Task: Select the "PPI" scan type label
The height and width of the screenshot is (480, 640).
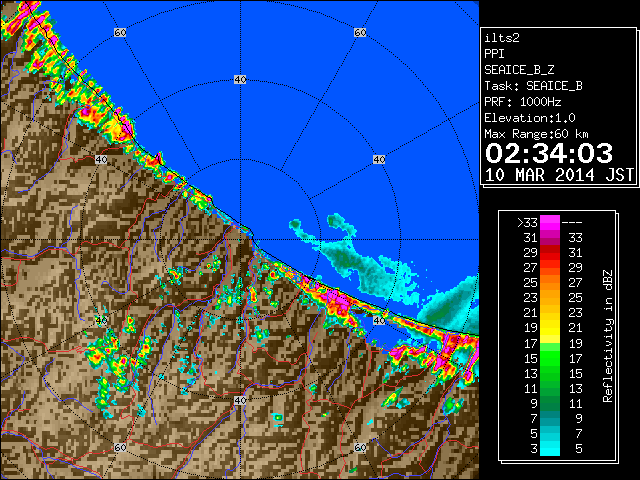Action: point(494,54)
